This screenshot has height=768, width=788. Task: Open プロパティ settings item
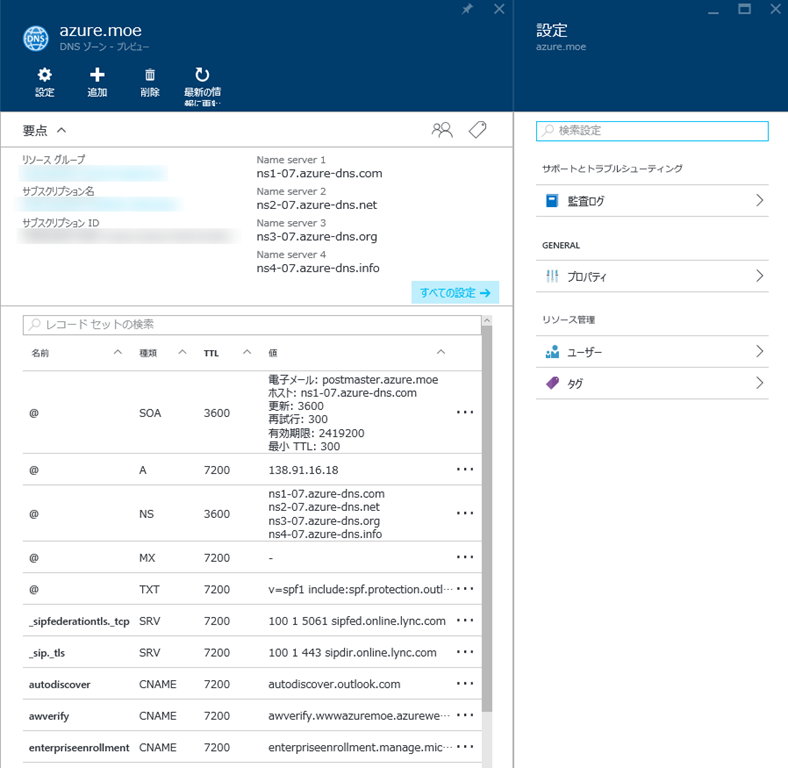click(x=652, y=276)
